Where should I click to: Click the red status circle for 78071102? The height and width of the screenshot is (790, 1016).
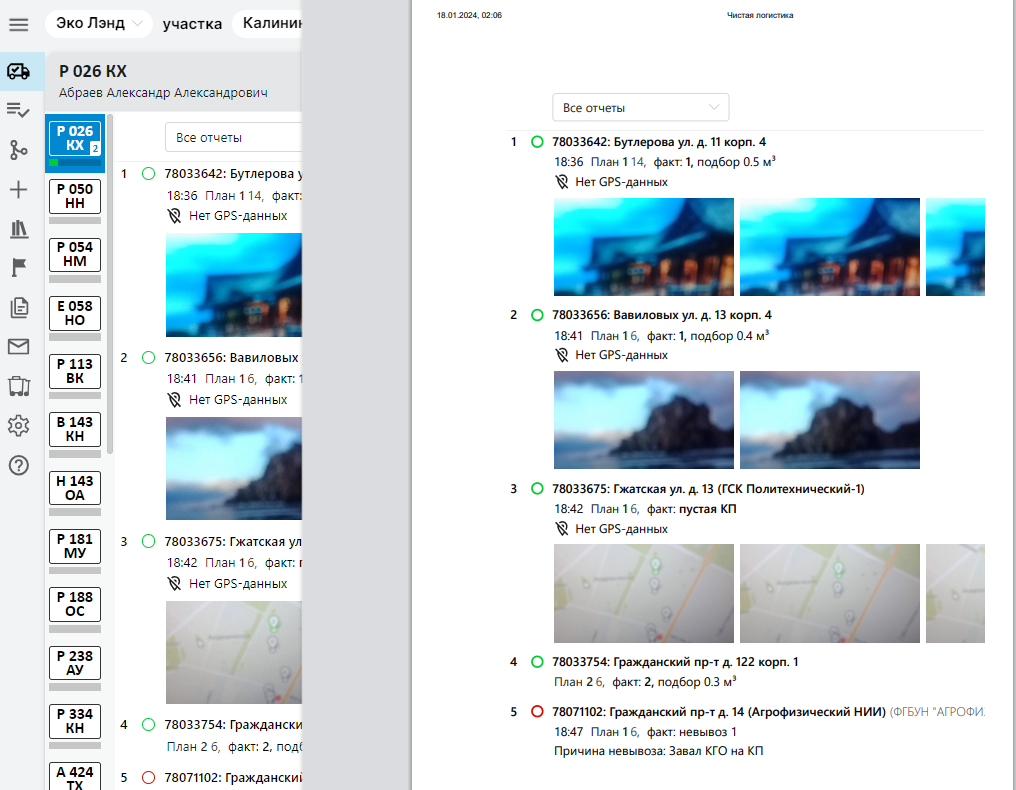[x=537, y=712]
